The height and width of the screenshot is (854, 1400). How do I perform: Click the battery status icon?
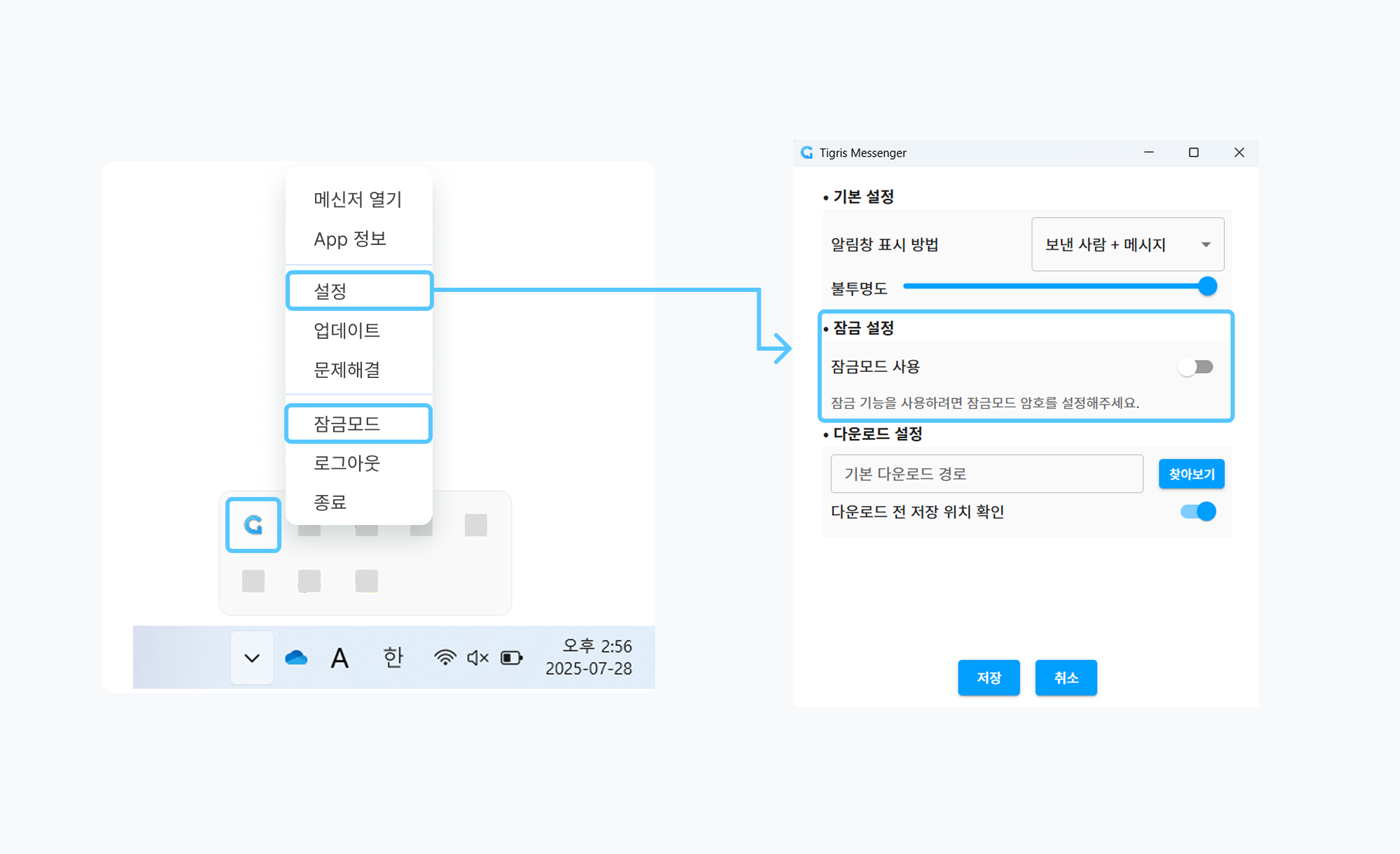512,657
